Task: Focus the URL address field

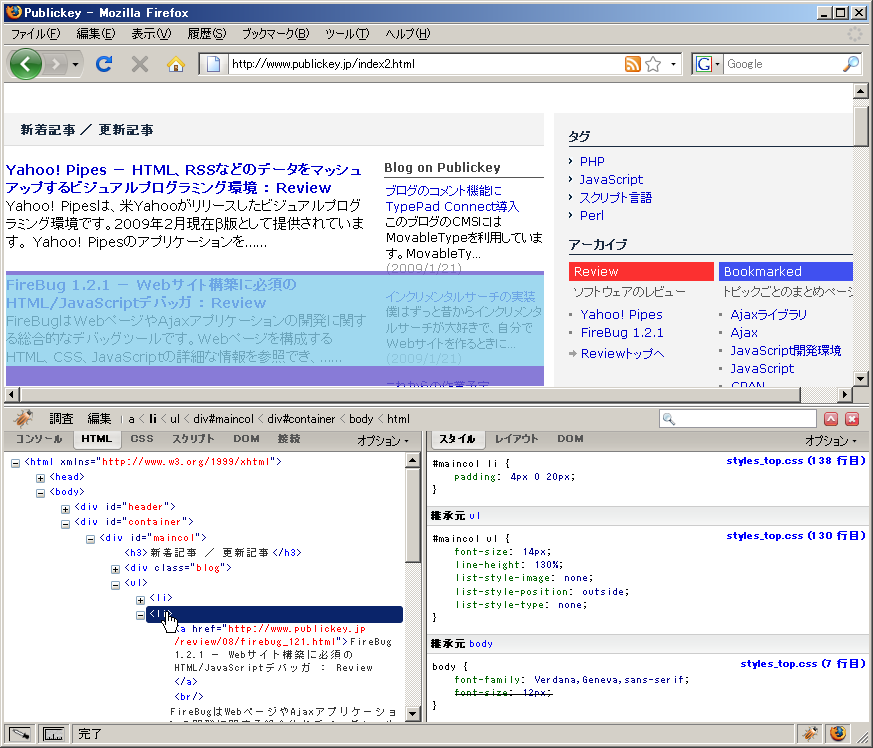Action: point(425,64)
